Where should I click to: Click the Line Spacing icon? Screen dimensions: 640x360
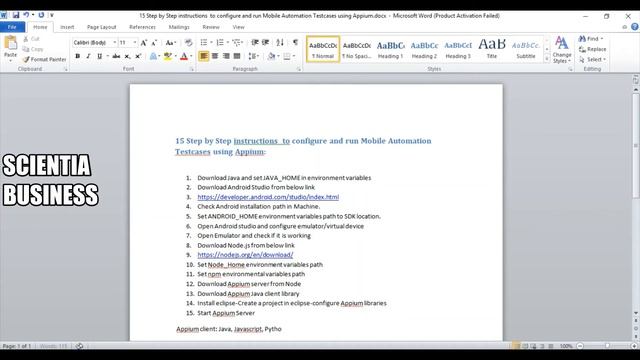tap(252, 56)
